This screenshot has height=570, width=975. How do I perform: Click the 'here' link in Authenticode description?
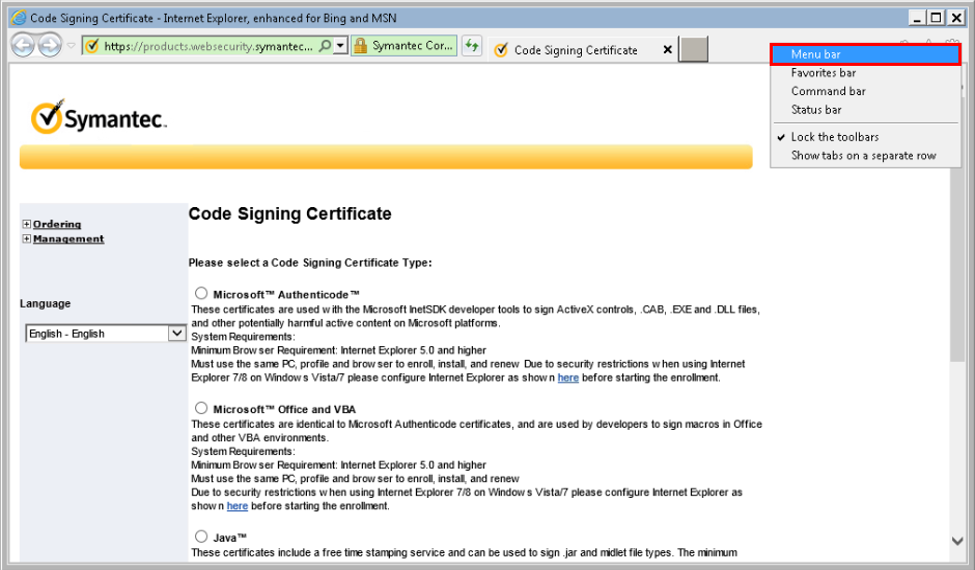coord(568,378)
